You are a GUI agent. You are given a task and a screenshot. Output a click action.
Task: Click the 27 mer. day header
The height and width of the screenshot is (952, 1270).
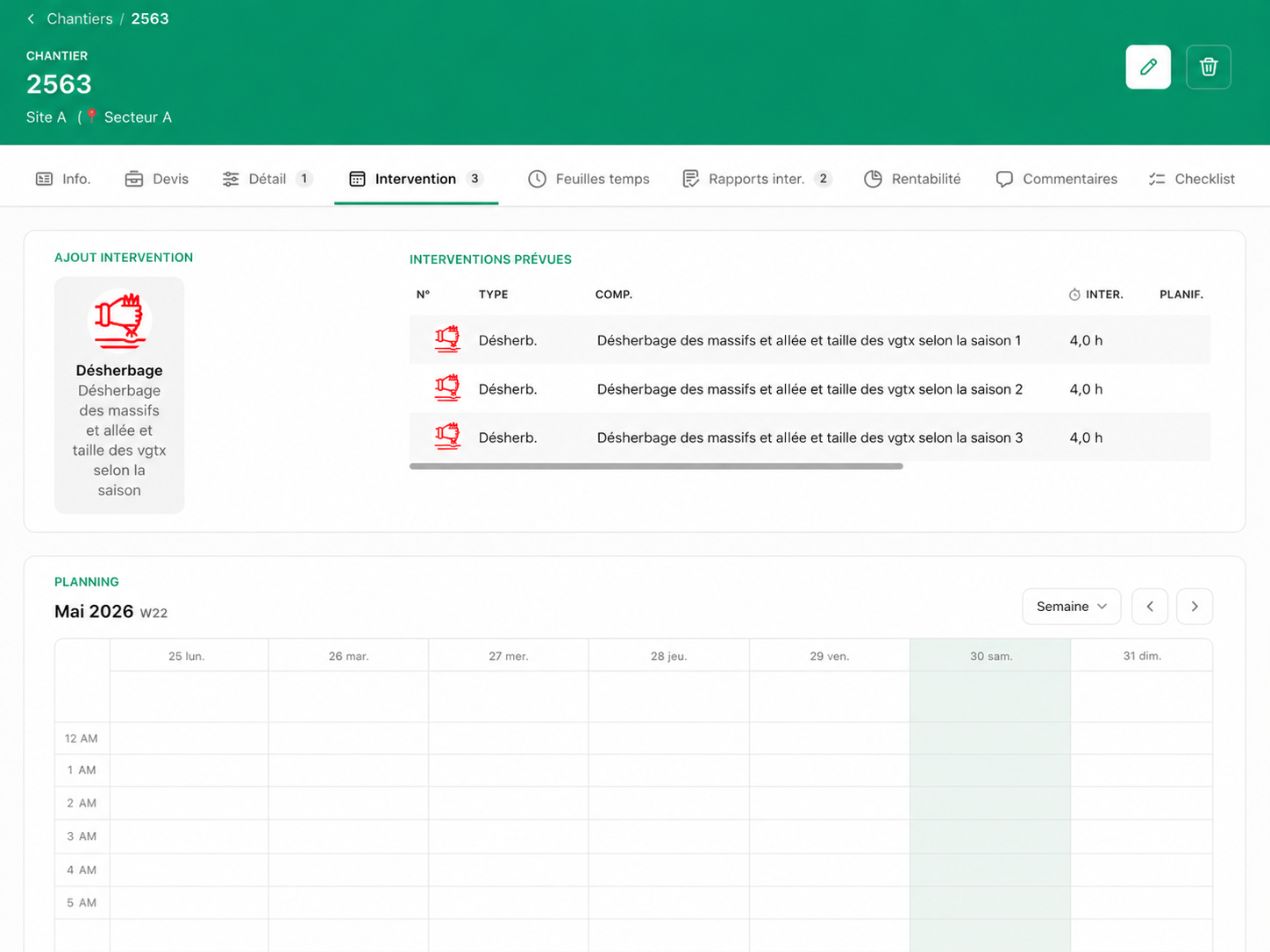point(509,656)
